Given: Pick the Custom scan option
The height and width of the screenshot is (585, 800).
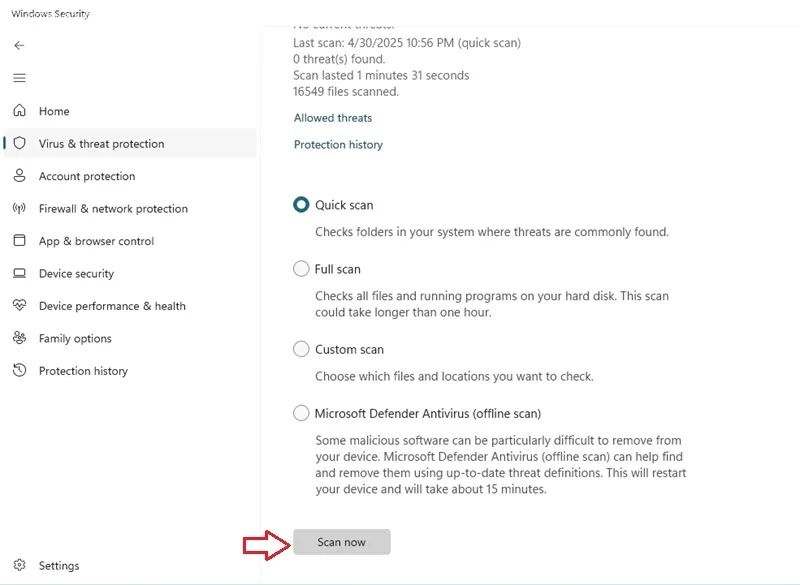Looking at the screenshot, I should click(301, 349).
